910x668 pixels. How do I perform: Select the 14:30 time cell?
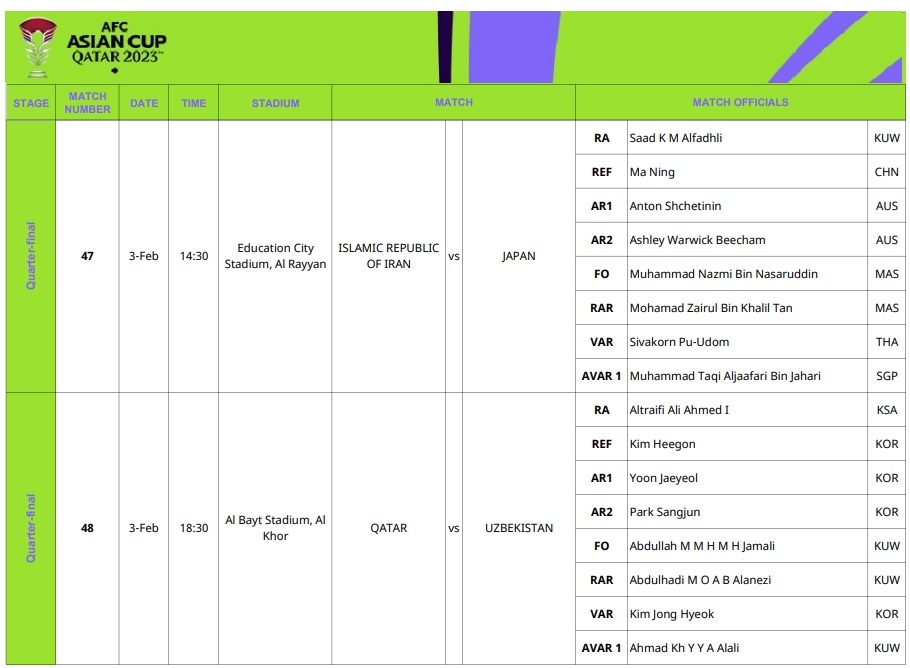[x=194, y=256]
